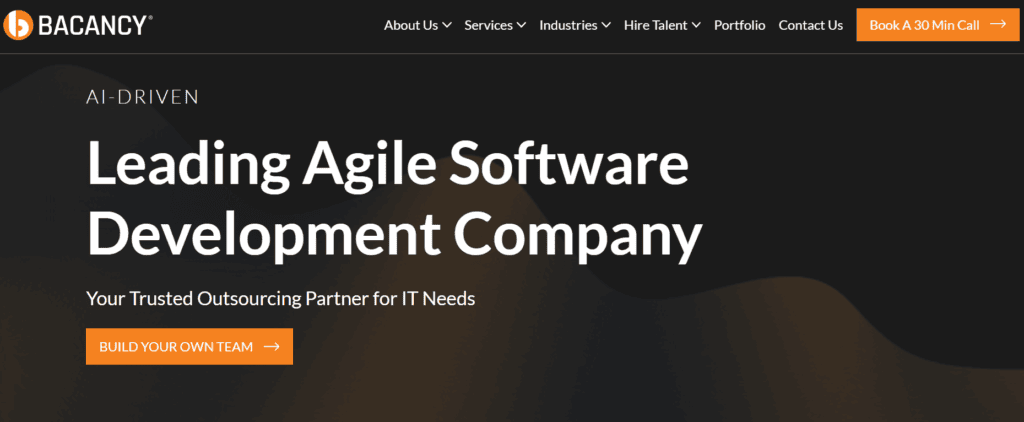Expand the About Us chevron arrow
Image resolution: width=1024 pixels, height=422 pixels.
coord(447,25)
